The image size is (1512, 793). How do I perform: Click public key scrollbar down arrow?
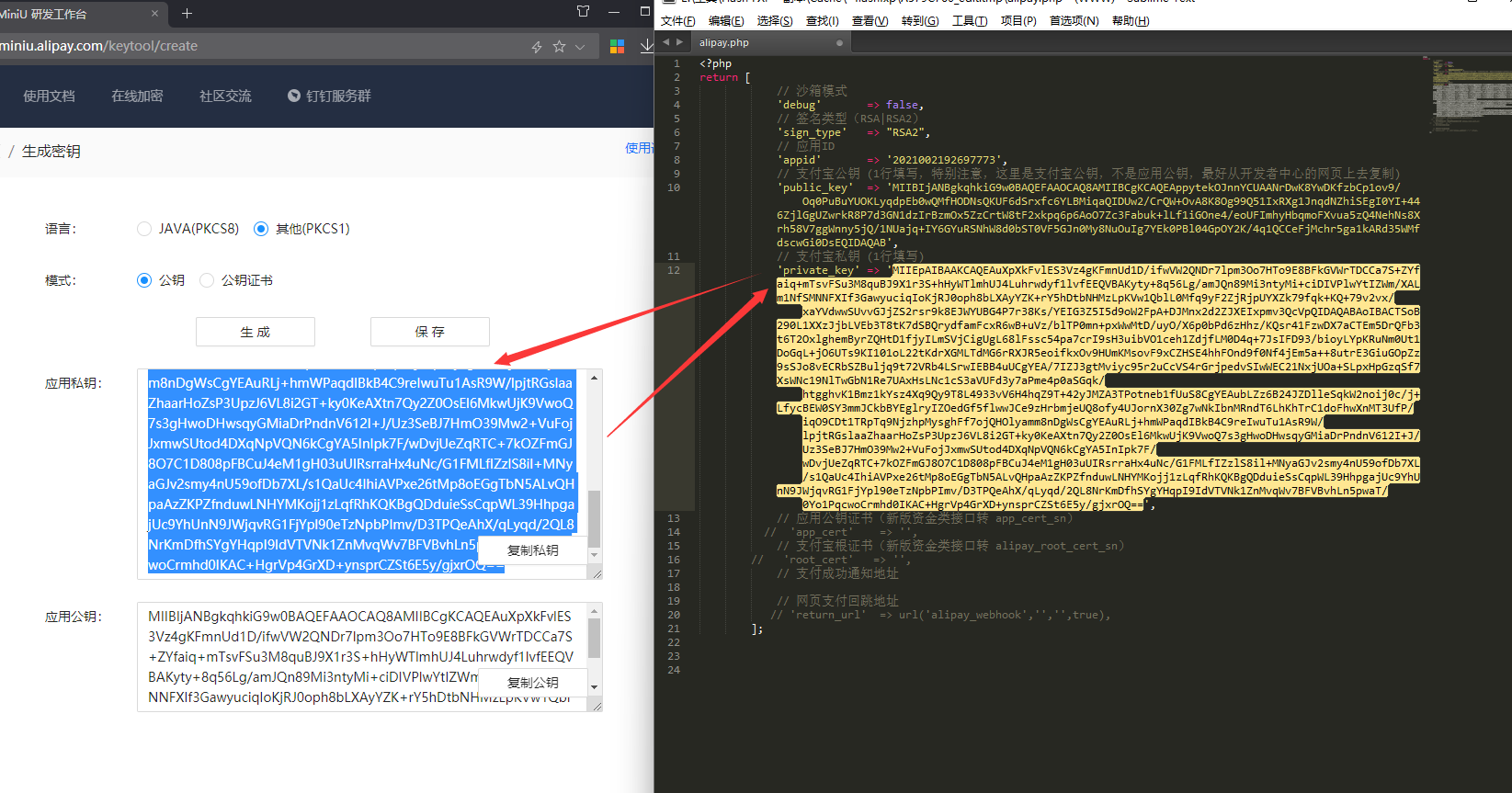point(595,687)
